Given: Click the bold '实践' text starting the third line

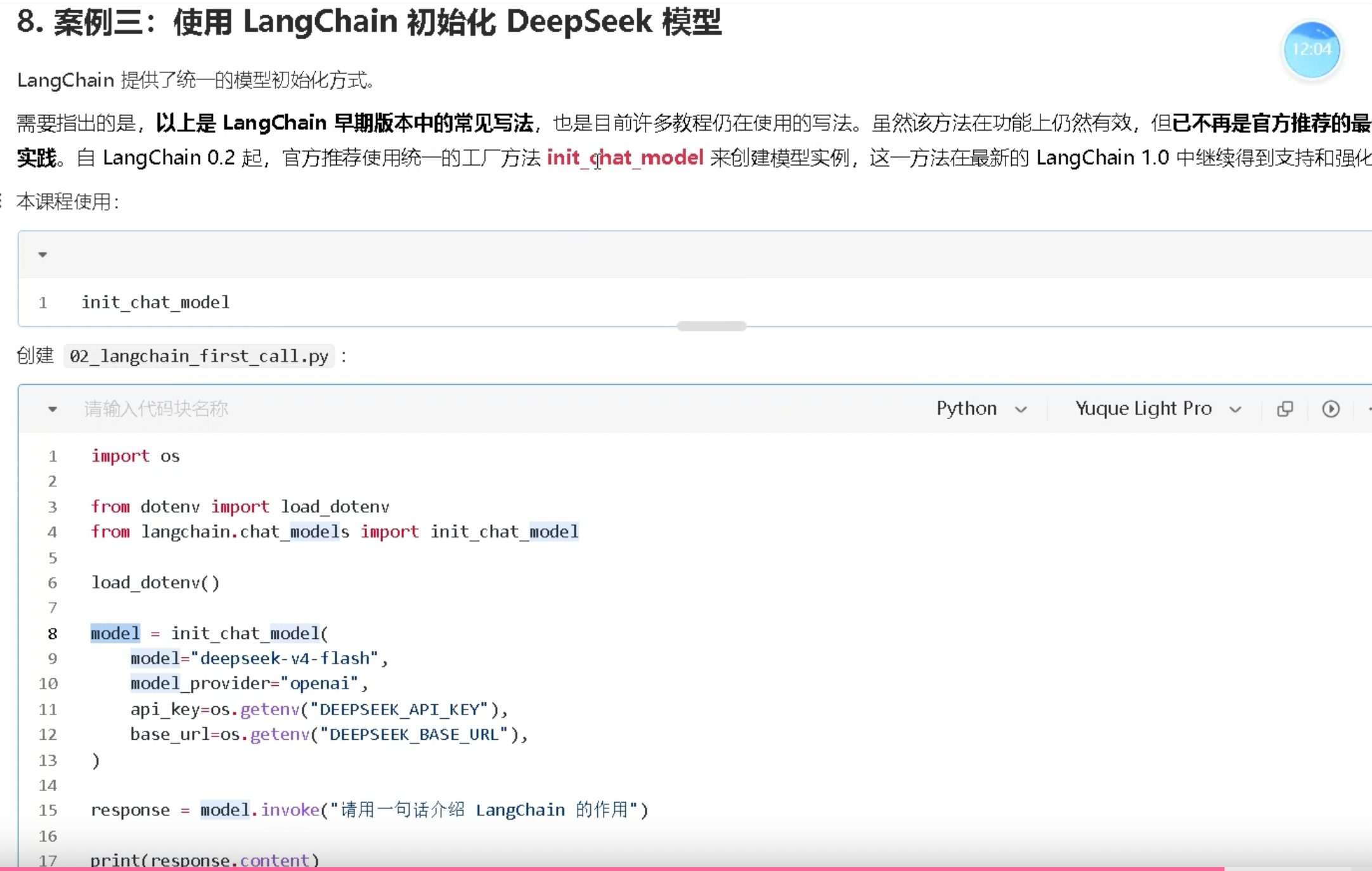Looking at the screenshot, I should pyautogui.click(x=36, y=157).
